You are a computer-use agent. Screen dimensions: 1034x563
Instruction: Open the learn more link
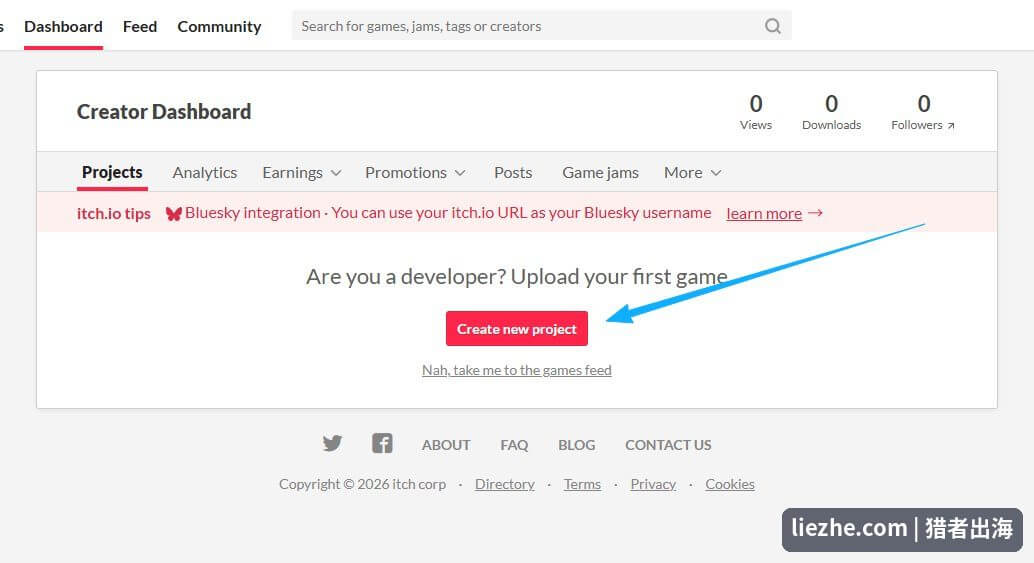(764, 214)
